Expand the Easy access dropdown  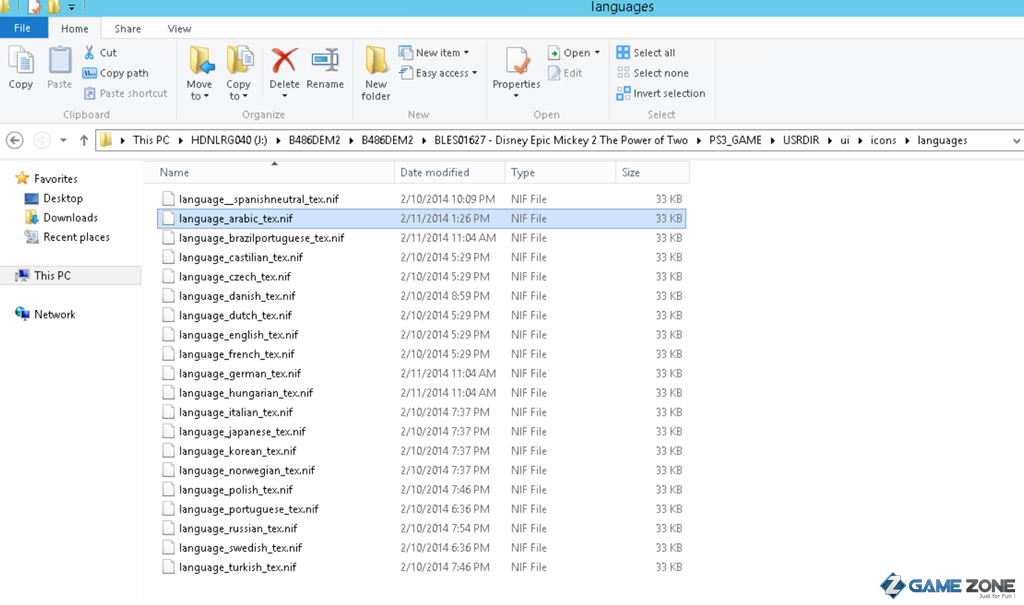(x=439, y=73)
